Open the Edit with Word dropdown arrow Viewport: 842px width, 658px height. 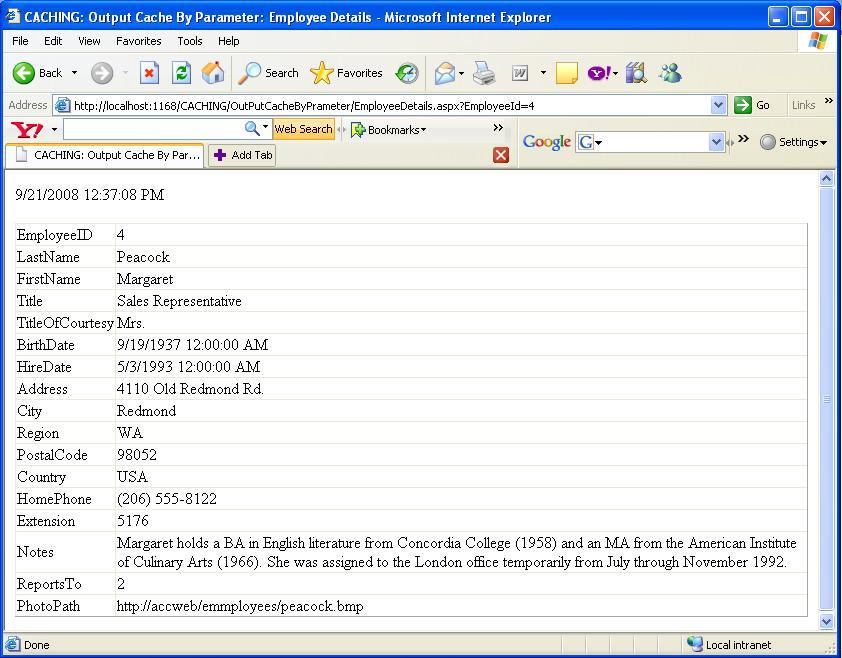click(x=543, y=73)
